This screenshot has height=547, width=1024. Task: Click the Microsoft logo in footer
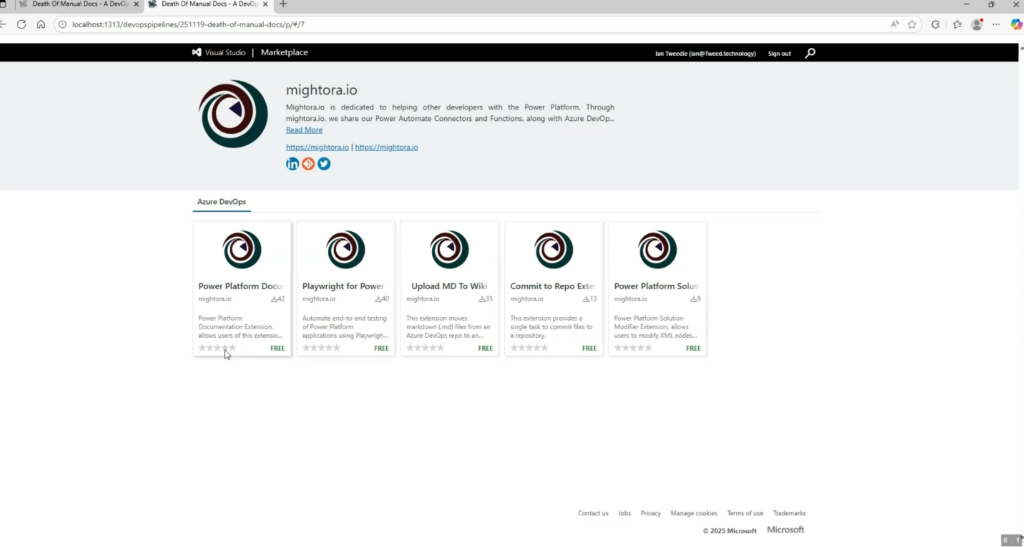click(786, 530)
